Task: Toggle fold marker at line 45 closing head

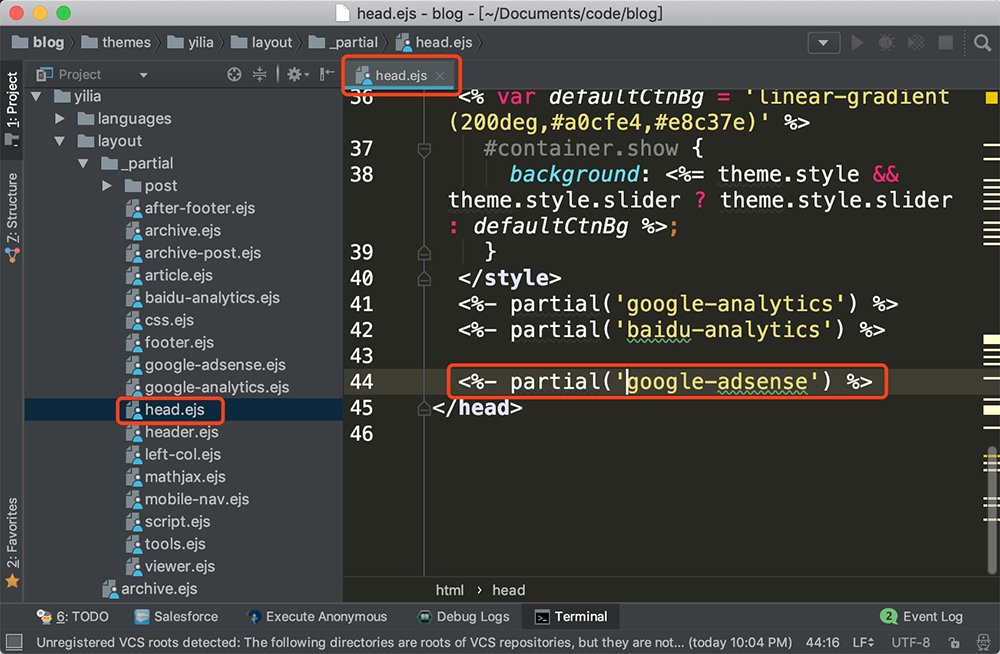Action: click(423, 408)
